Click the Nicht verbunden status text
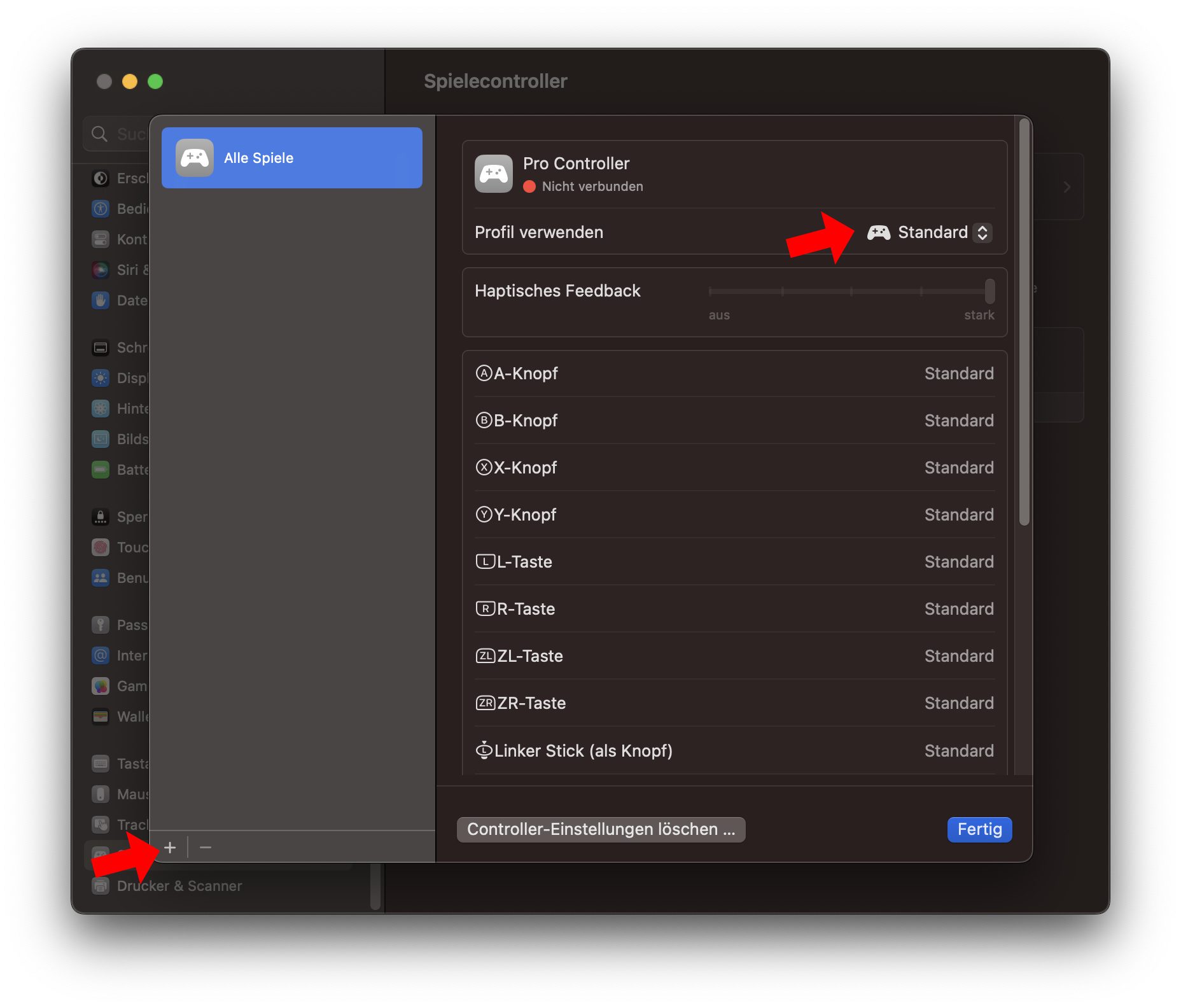This screenshot has height=1008, width=1181. (592, 186)
